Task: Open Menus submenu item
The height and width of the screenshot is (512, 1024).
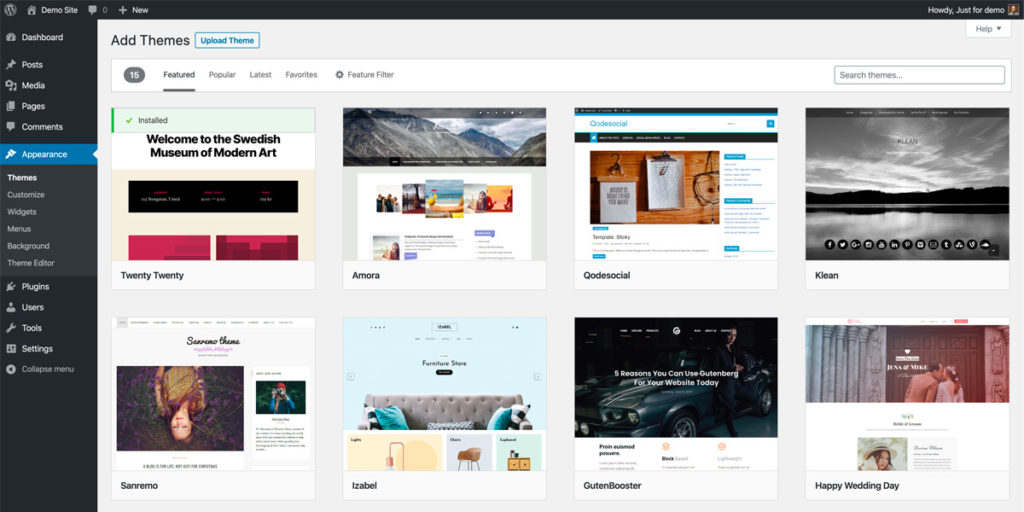Action: coord(19,229)
